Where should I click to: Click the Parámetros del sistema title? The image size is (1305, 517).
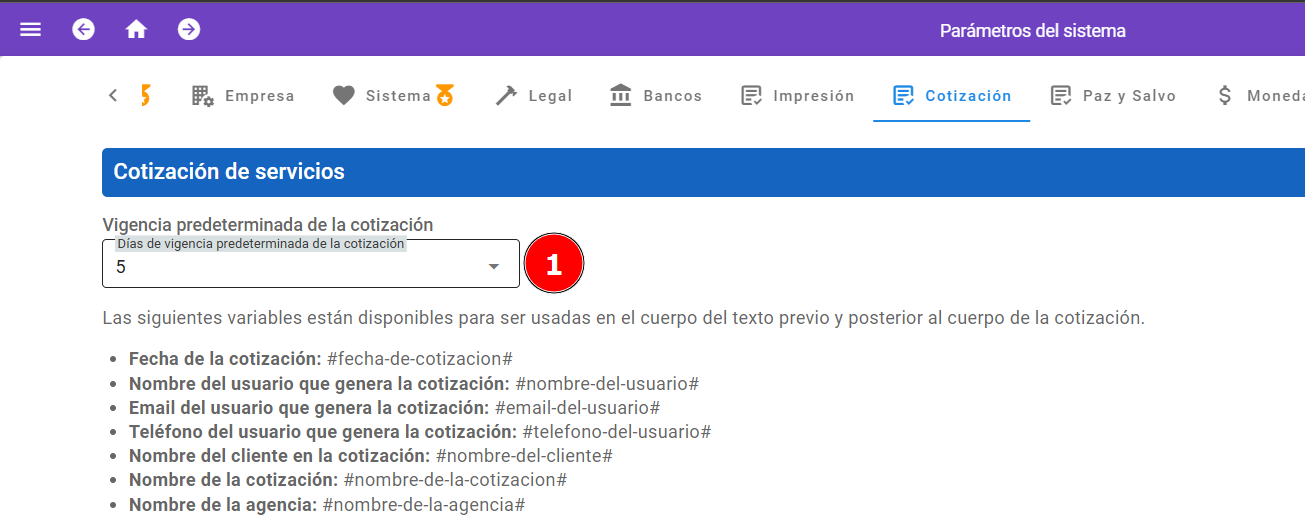(1032, 31)
